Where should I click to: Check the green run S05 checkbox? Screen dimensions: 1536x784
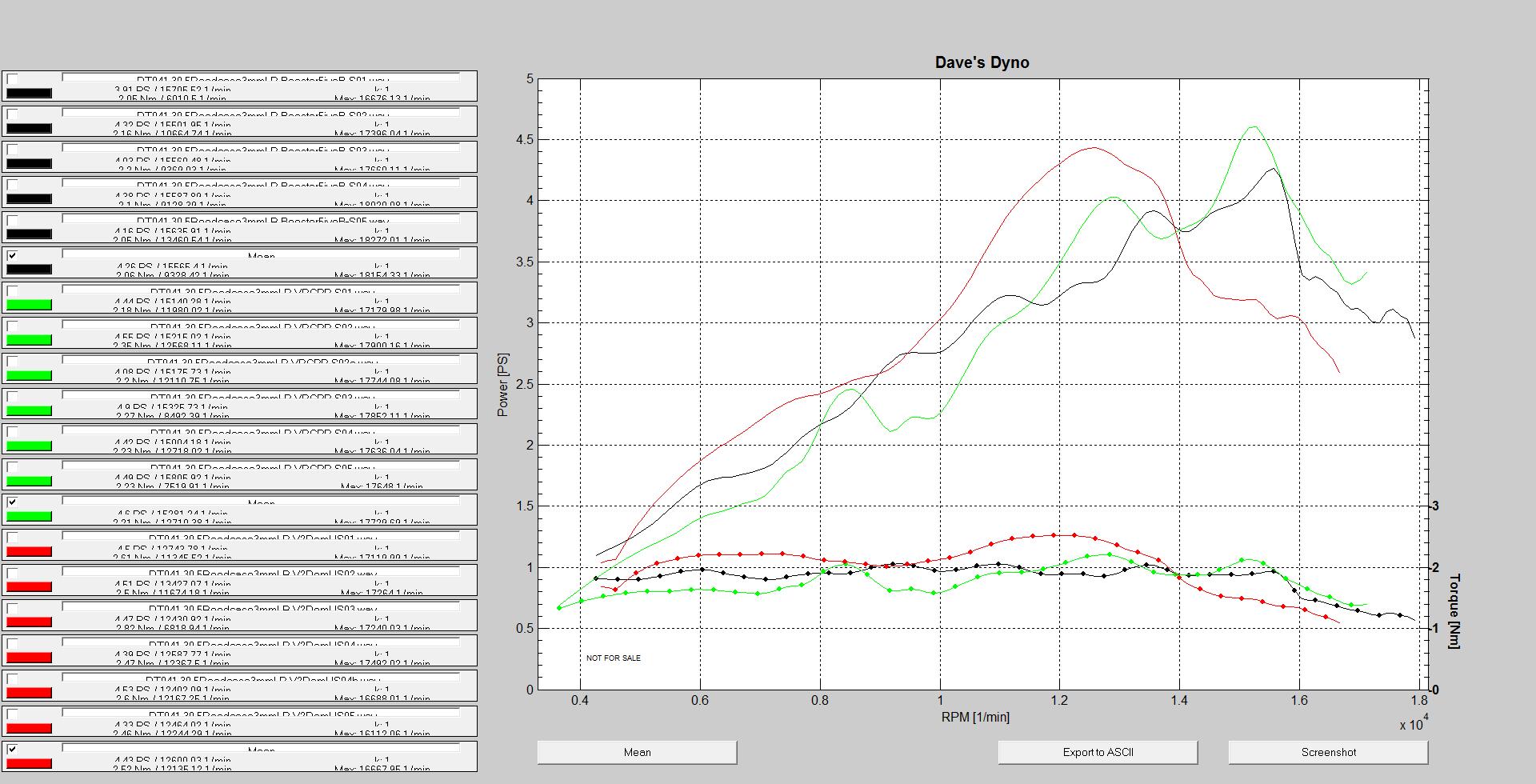click(12, 467)
